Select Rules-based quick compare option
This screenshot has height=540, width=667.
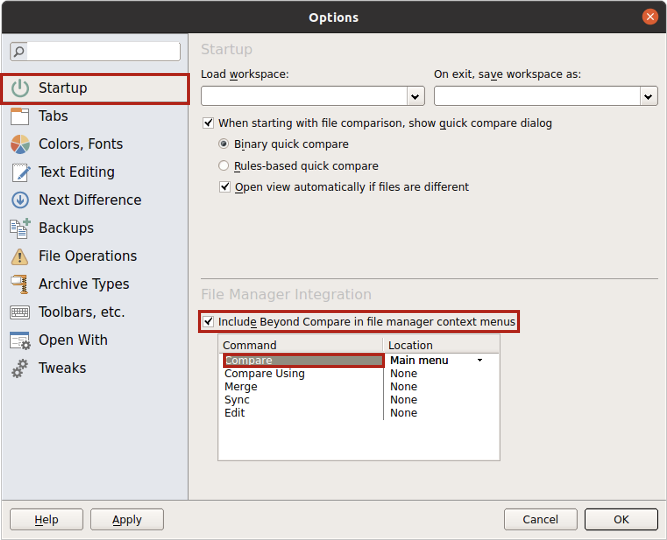click(x=223, y=166)
